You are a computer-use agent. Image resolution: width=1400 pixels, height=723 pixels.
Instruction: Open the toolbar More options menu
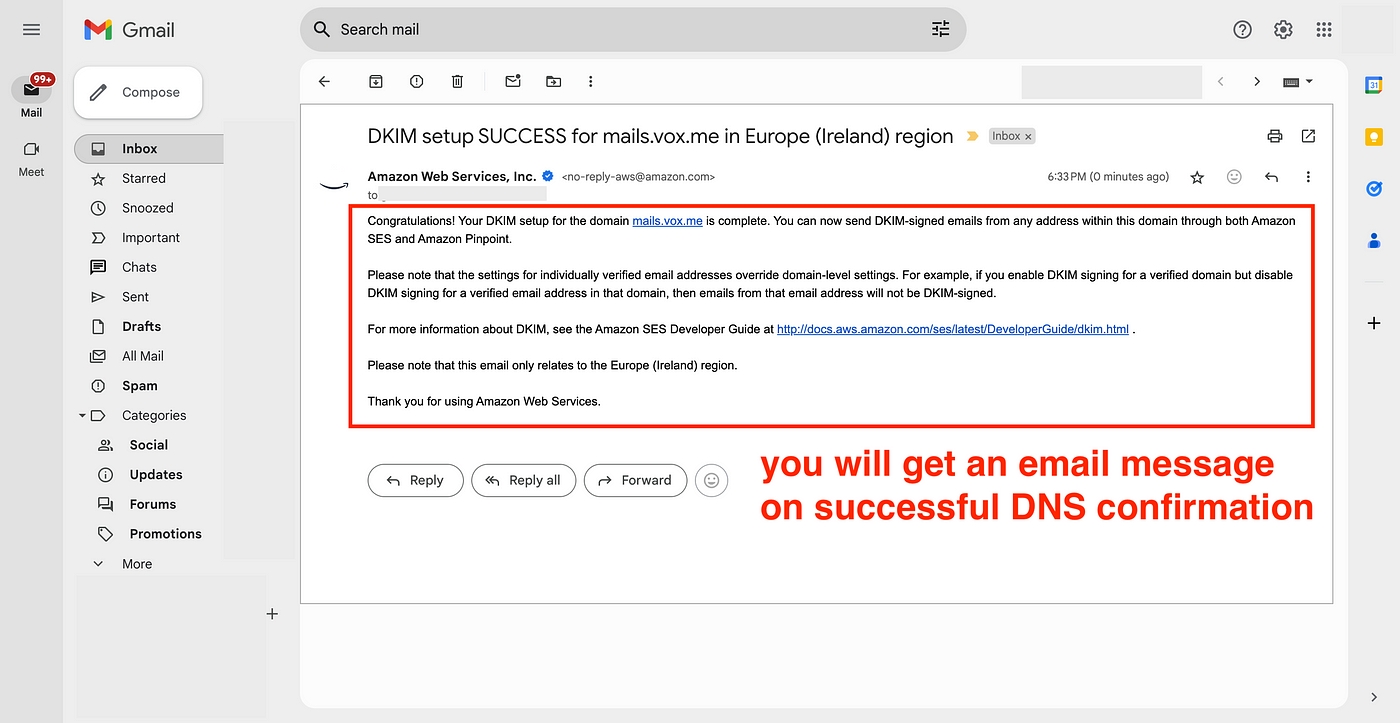pyautogui.click(x=591, y=81)
